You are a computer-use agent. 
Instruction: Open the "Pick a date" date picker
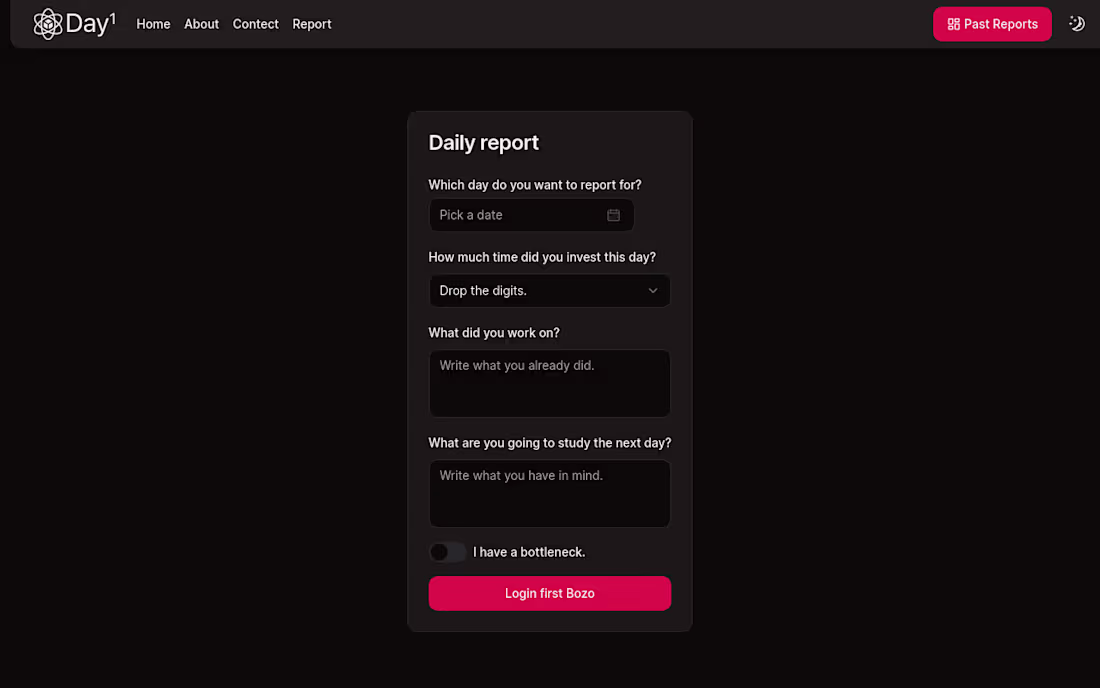point(531,214)
